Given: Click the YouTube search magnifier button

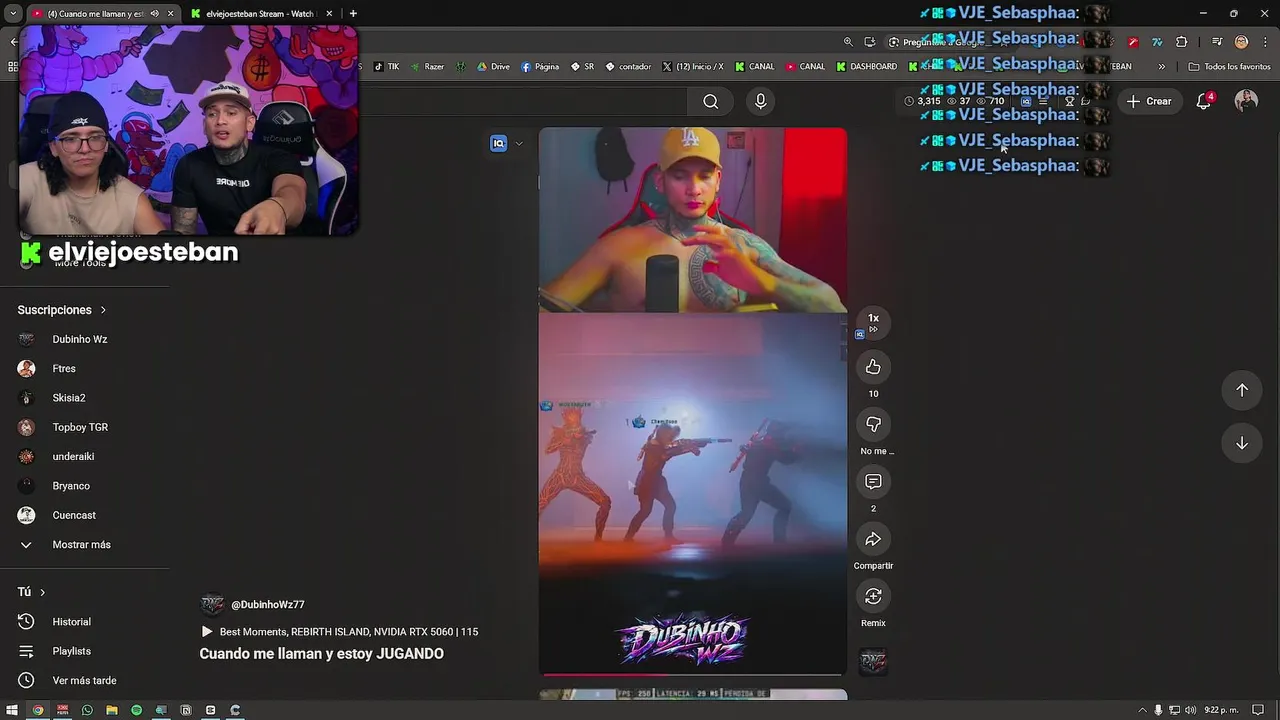Looking at the screenshot, I should click(x=710, y=101).
